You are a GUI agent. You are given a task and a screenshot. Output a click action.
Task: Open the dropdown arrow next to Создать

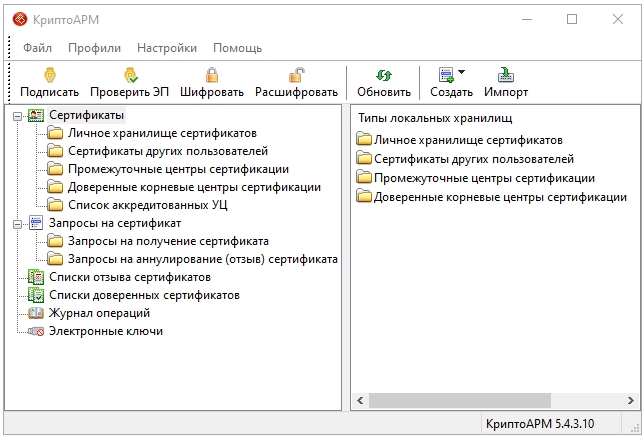point(461,72)
